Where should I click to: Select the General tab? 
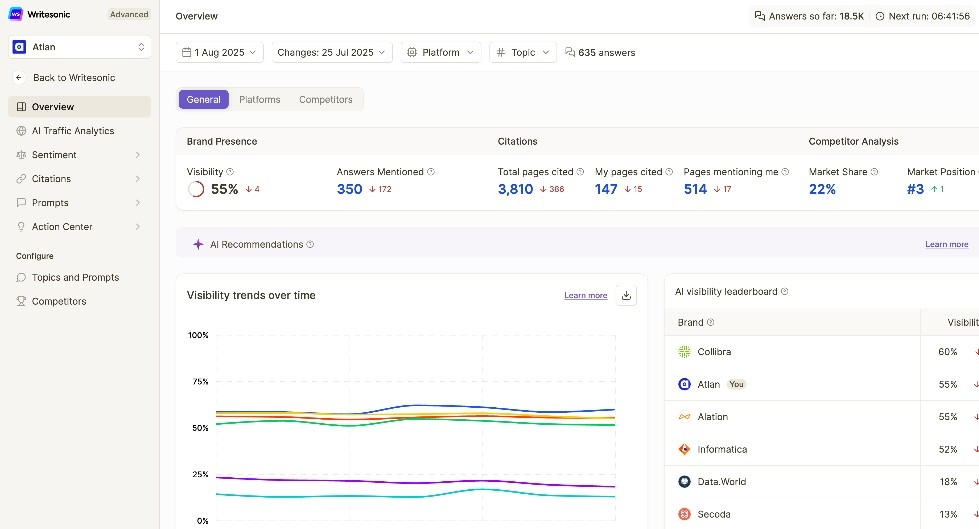204,99
